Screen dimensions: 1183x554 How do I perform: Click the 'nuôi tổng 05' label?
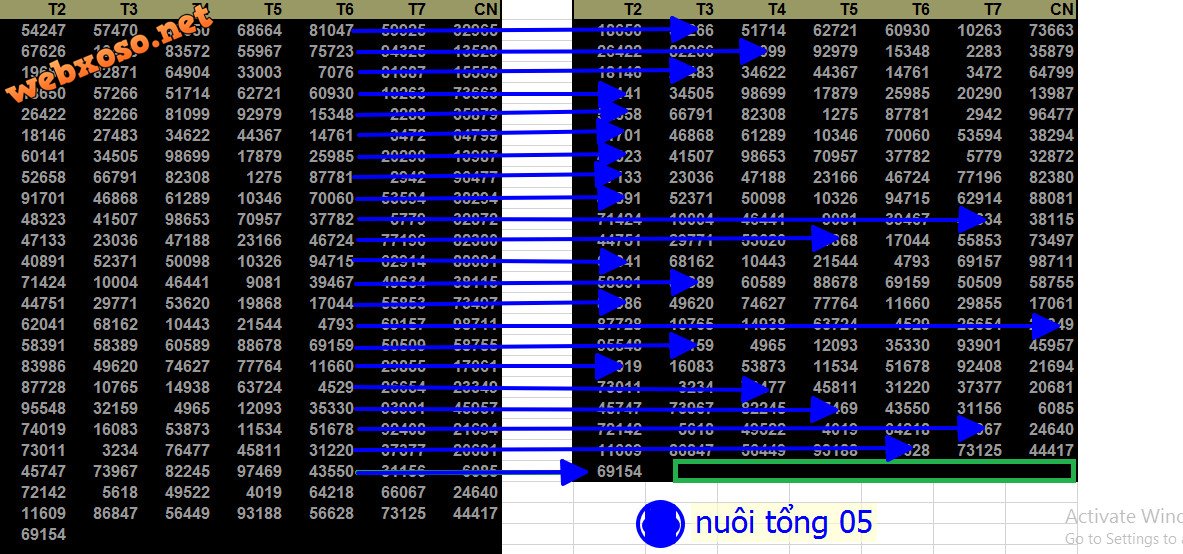point(783,522)
